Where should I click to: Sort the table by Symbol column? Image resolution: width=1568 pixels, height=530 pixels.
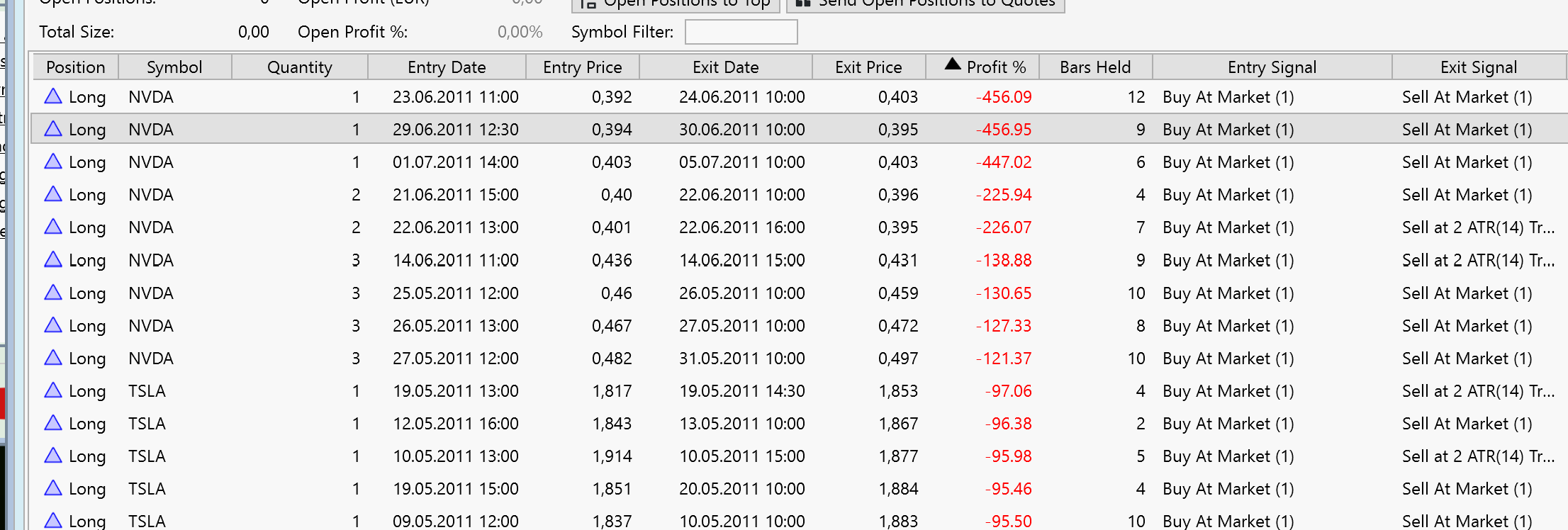(174, 67)
